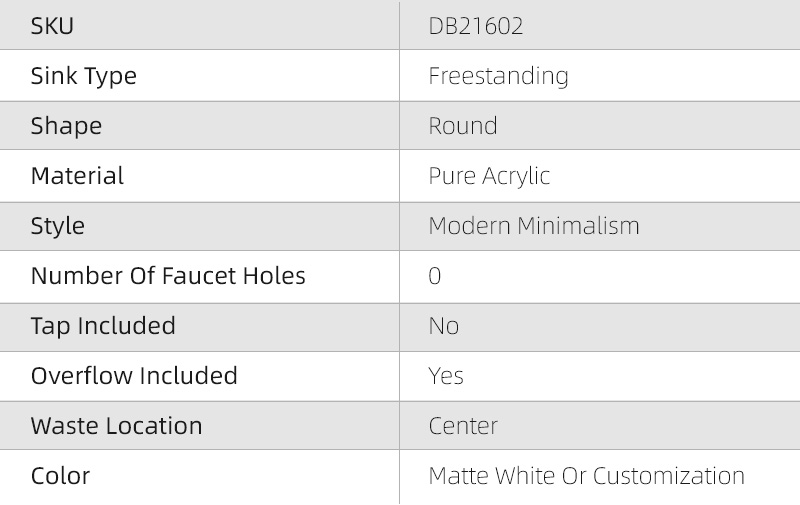Click the Tap Included label
Image resolution: width=800 pixels, height=505 pixels.
click(x=103, y=326)
